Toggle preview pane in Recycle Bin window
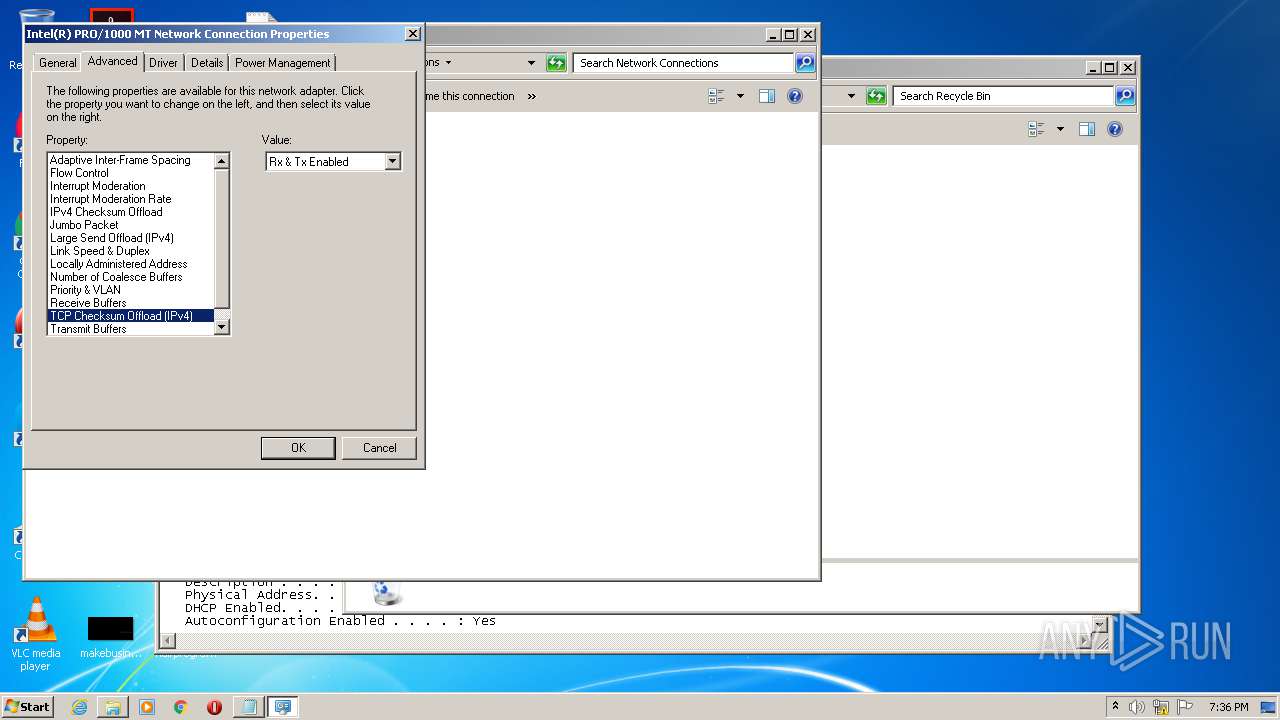Screen dimensions: 1280x720 click(1087, 129)
